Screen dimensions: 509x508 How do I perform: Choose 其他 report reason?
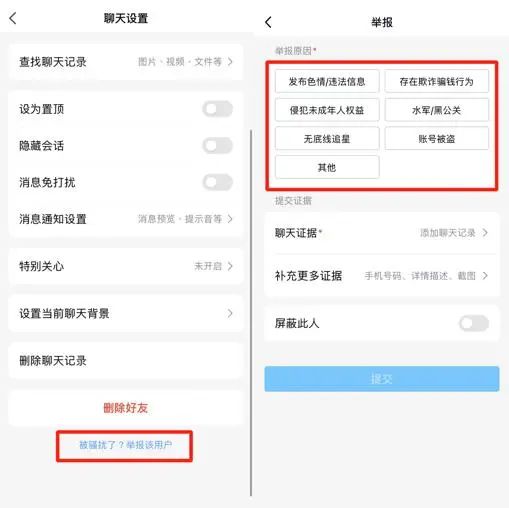pyautogui.click(x=327, y=167)
